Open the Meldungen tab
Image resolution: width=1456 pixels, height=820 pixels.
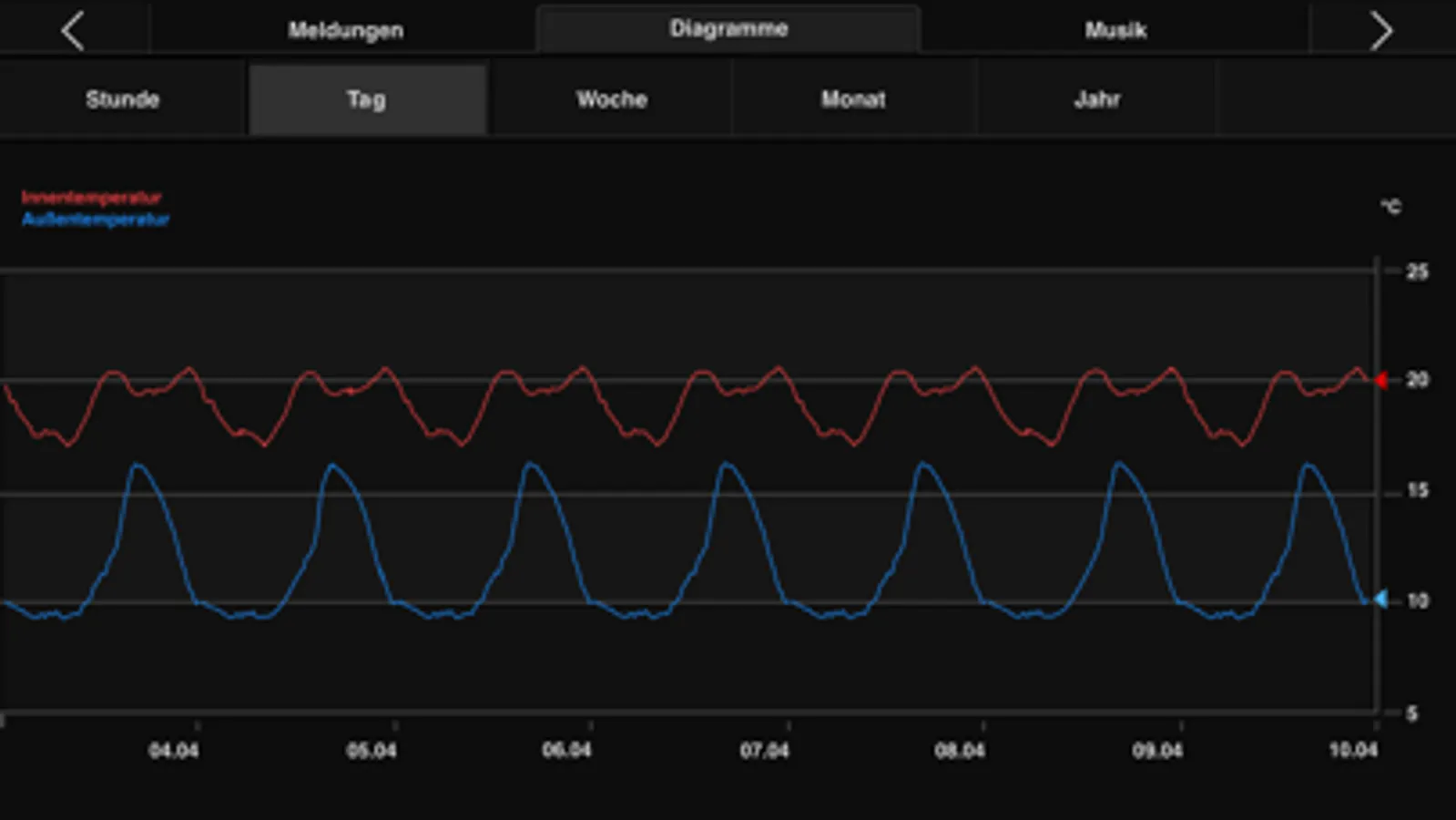tap(345, 30)
